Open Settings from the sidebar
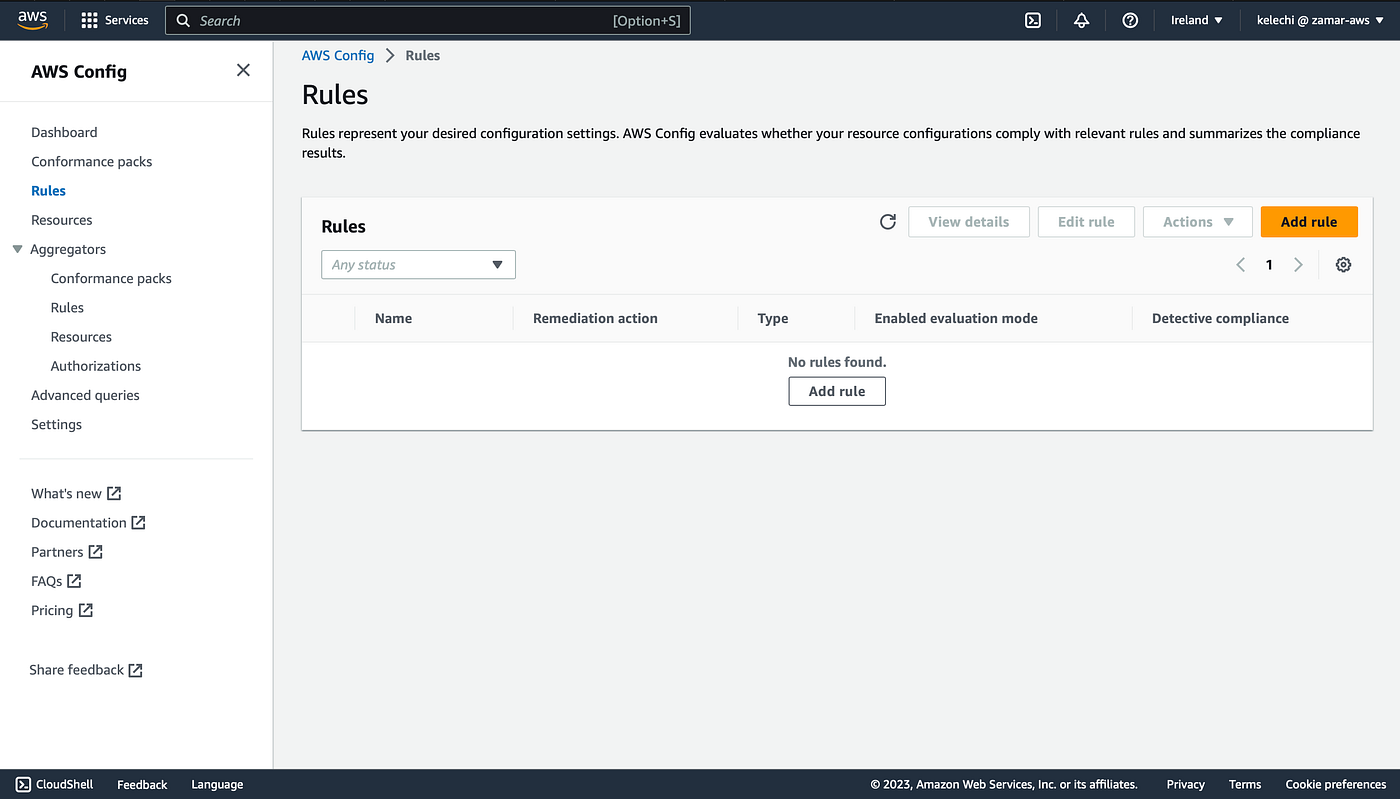The width and height of the screenshot is (1400, 799). (x=55, y=424)
